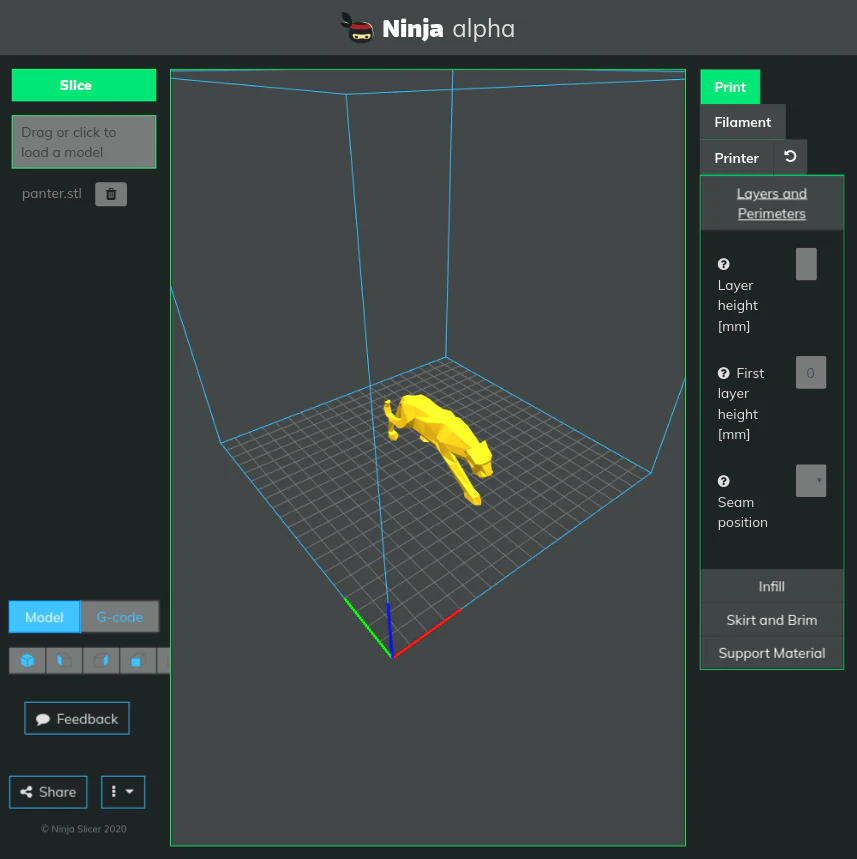
Task: Click the Slice button
Action: pos(84,85)
